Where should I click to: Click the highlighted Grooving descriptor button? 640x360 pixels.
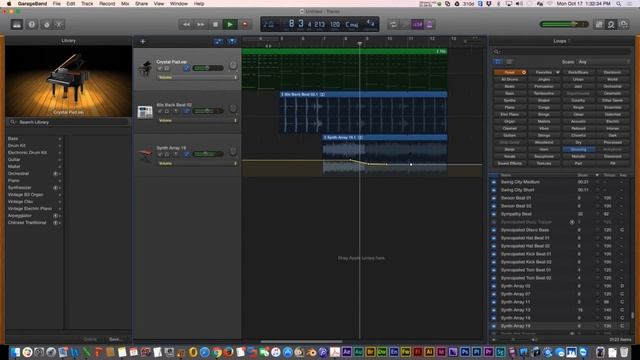(x=578, y=149)
